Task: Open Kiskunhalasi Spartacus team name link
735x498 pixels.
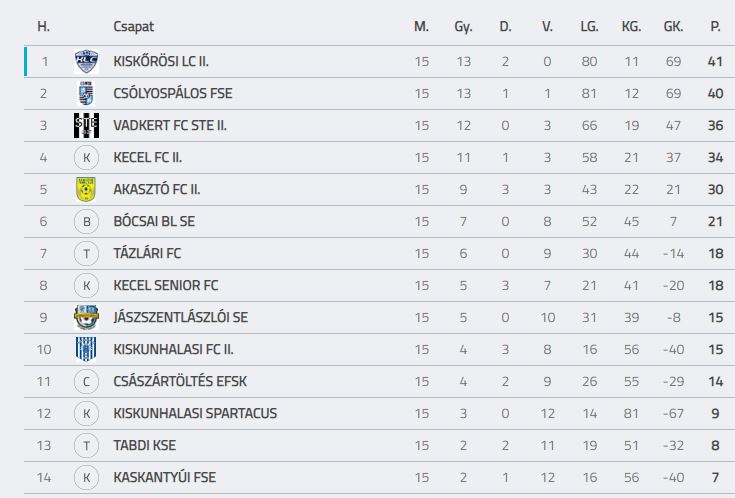Action: 195,414
